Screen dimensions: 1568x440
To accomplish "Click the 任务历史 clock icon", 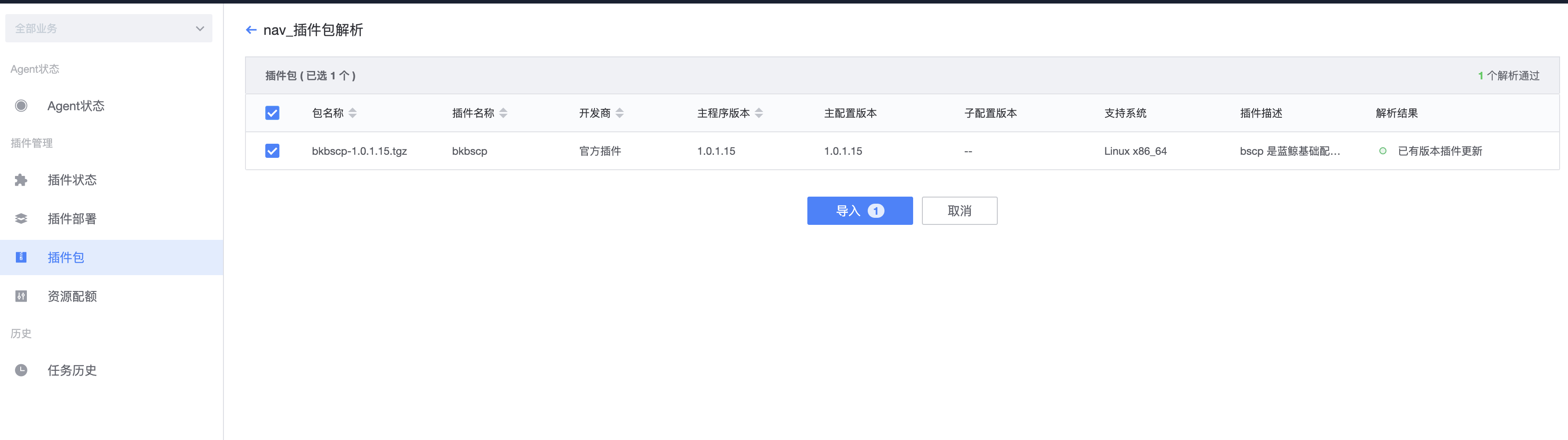I will coord(21,370).
